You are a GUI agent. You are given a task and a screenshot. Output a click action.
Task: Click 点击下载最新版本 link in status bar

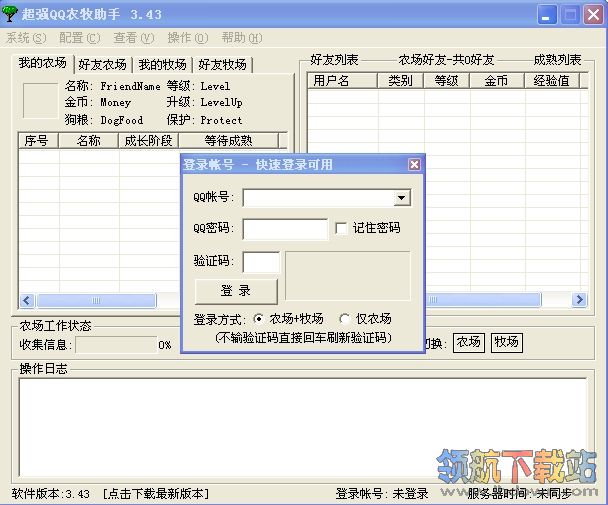(156, 494)
